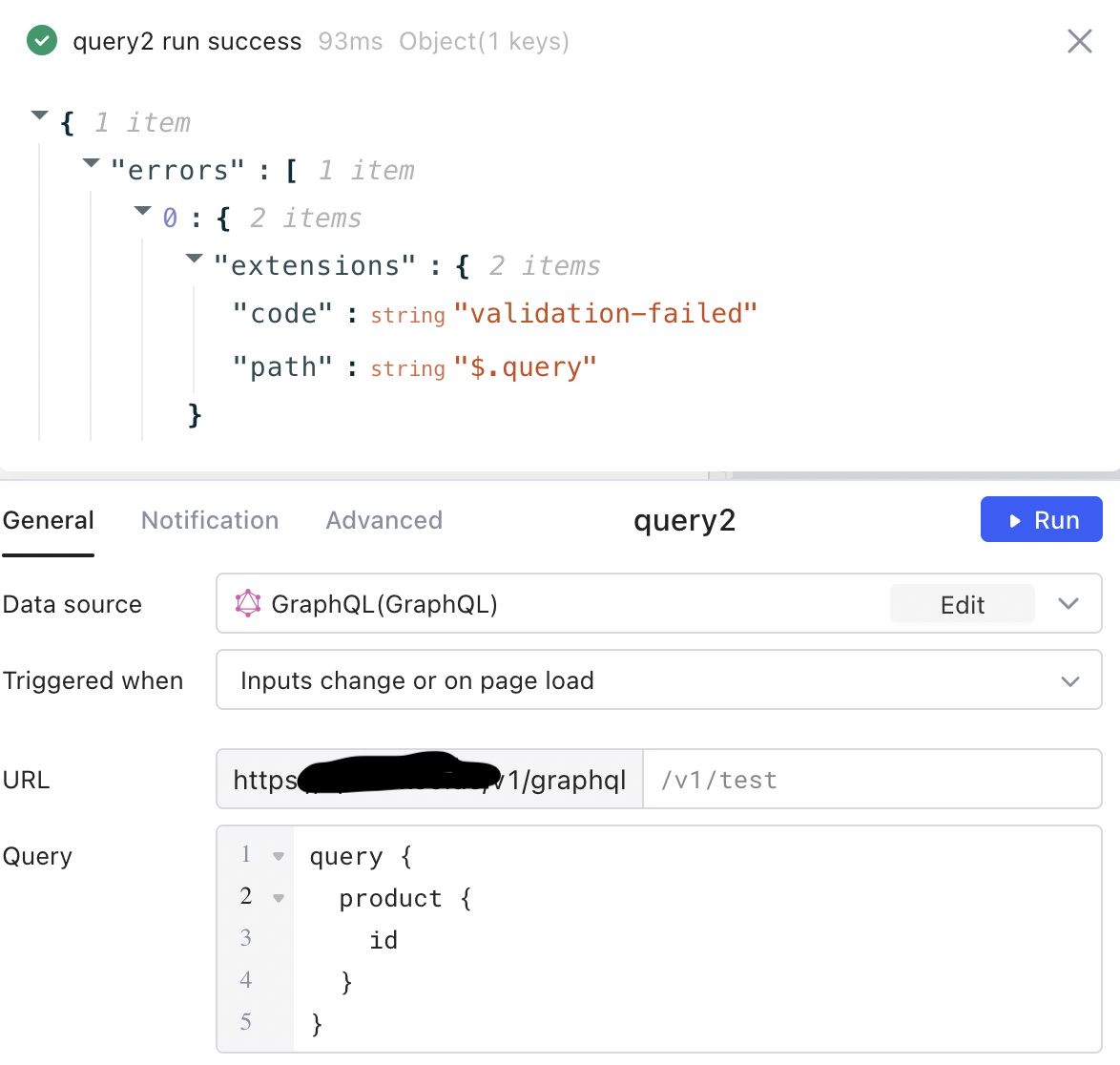Image resolution: width=1120 pixels, height=1065 pixels.
Task: Open the Data source selection dropdown
Action: coord(1068,603)
